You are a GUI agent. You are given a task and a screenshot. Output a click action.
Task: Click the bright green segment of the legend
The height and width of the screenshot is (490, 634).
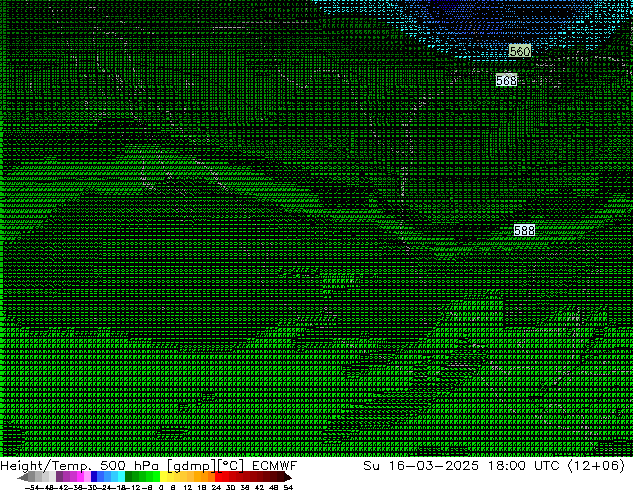156,477
